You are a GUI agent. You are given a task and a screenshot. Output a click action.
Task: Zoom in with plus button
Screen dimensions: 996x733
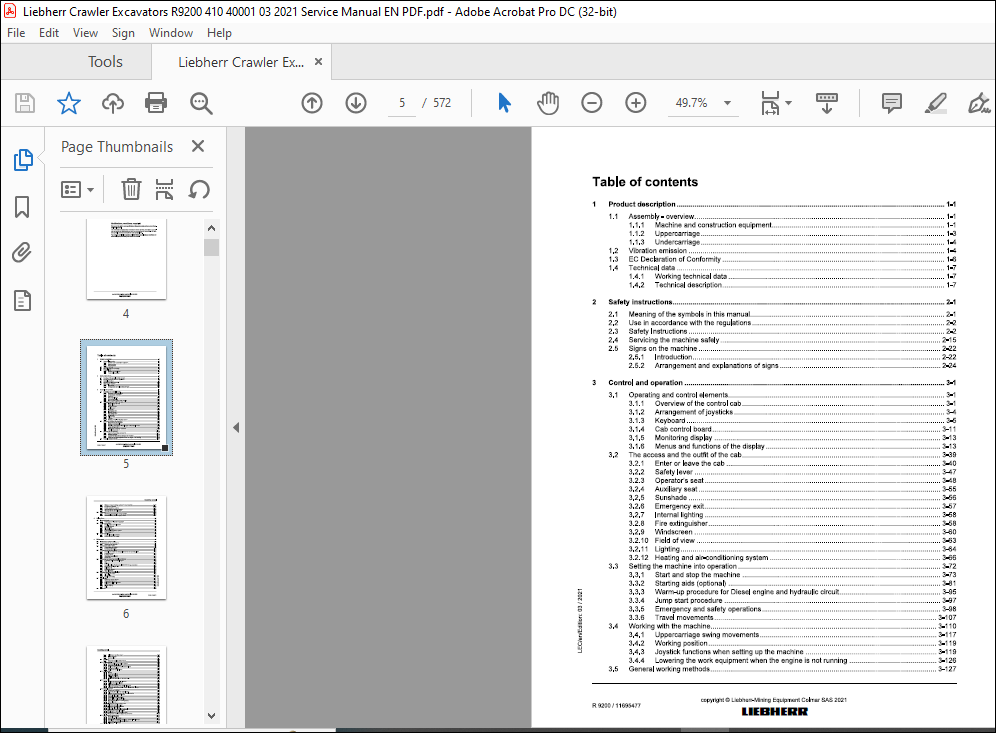pos(636,103)
